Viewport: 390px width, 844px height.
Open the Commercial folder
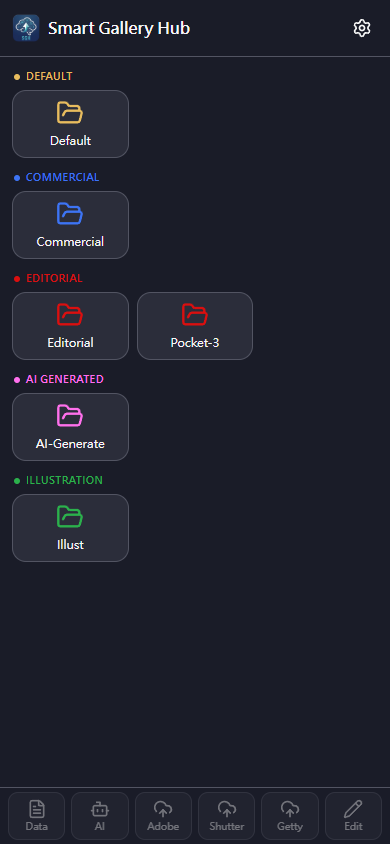pos(70,225)
